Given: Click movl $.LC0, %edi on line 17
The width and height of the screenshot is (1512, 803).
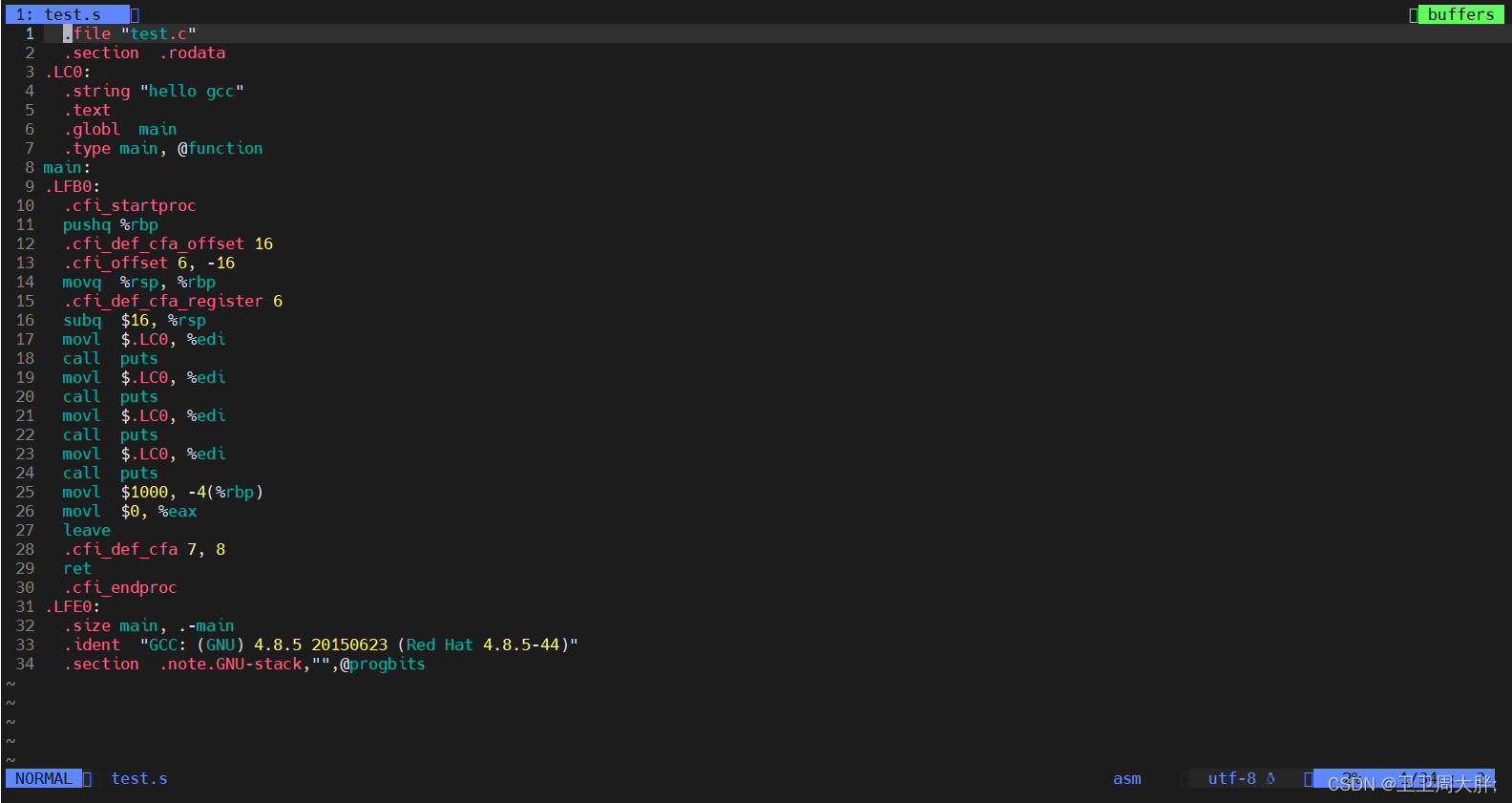Looking at the screenshot, I should (x=144, y=339).
